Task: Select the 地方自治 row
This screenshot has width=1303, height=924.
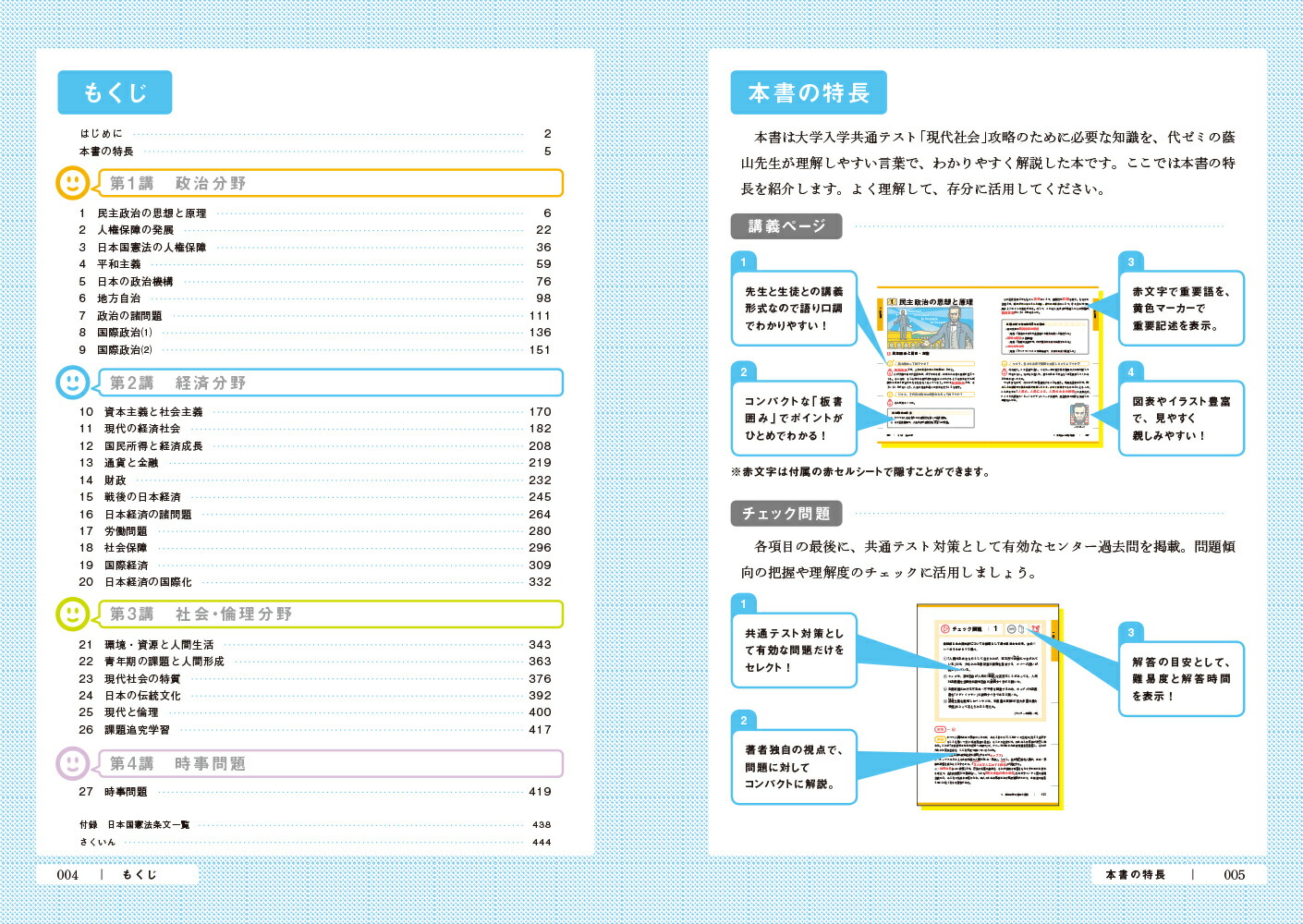Action: pos(315,298)
